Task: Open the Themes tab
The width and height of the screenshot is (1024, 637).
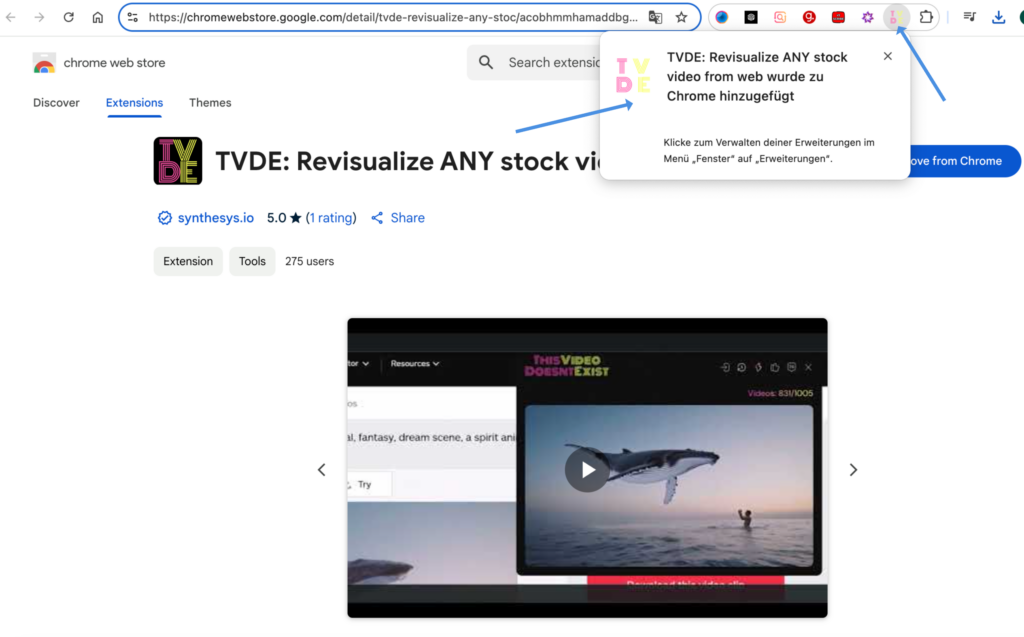Action: 210,103
